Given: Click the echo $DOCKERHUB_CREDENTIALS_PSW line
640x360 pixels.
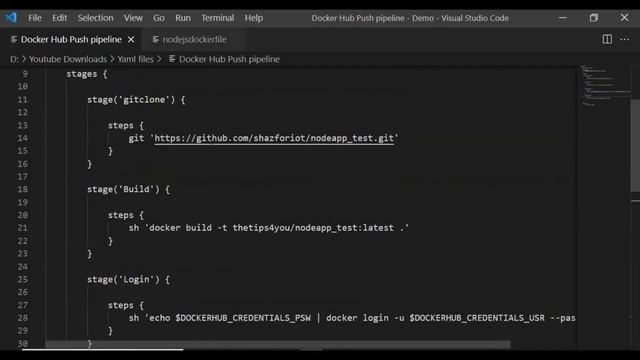Looking at the screenshot, I should click(352, 318).
